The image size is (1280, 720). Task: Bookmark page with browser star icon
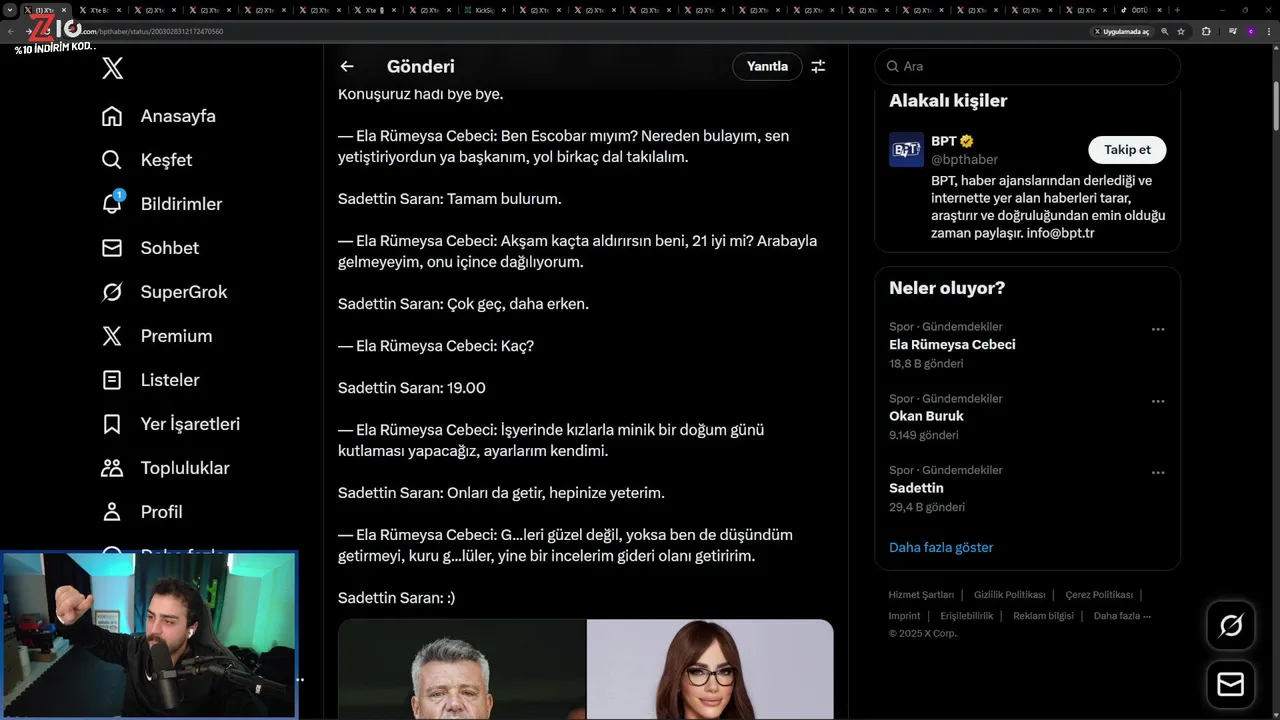click(x=1181, y=31)
